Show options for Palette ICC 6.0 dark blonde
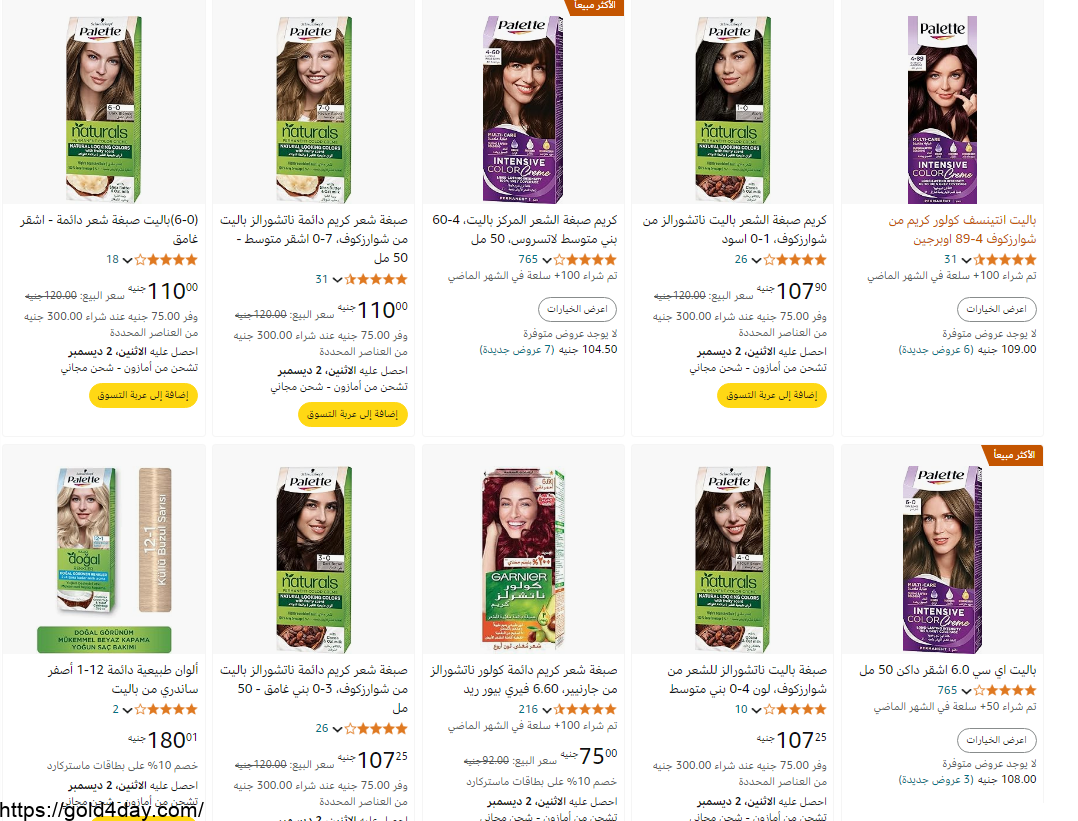Image resolution: width=1078 pixels, height=821 pixels. click(x=997, y=740)
